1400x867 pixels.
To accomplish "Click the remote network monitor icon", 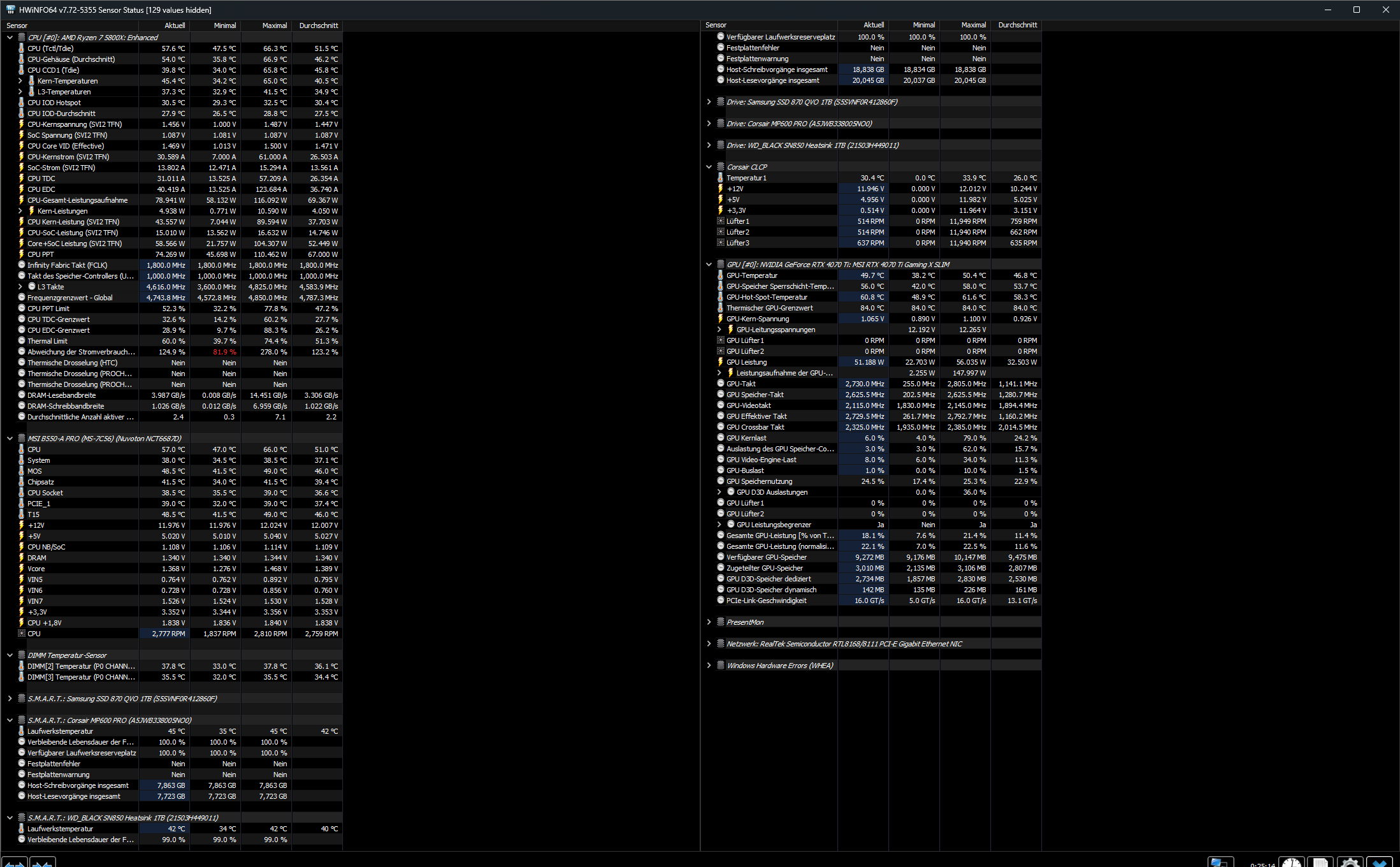I will click(x=1220, y=863).
